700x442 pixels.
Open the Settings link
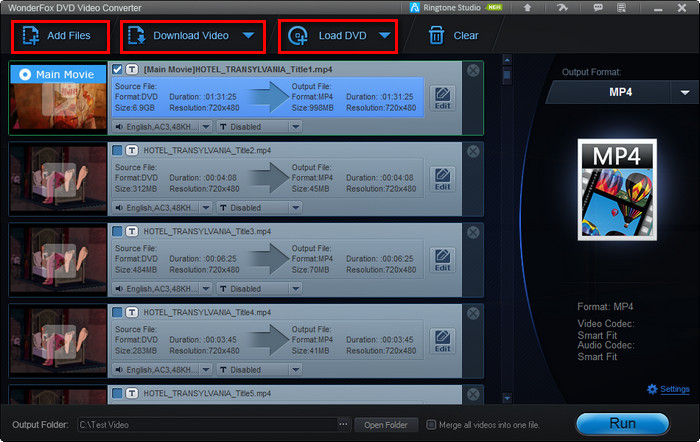(x=675, y=389)
